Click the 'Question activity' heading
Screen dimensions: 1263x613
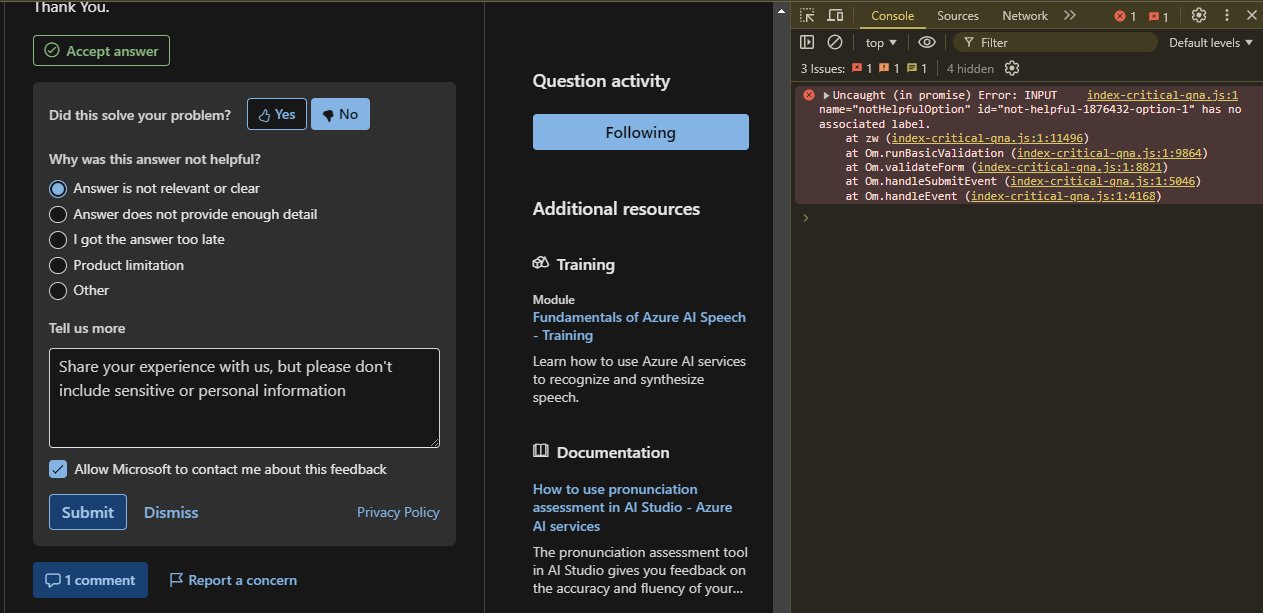(601, 81)
